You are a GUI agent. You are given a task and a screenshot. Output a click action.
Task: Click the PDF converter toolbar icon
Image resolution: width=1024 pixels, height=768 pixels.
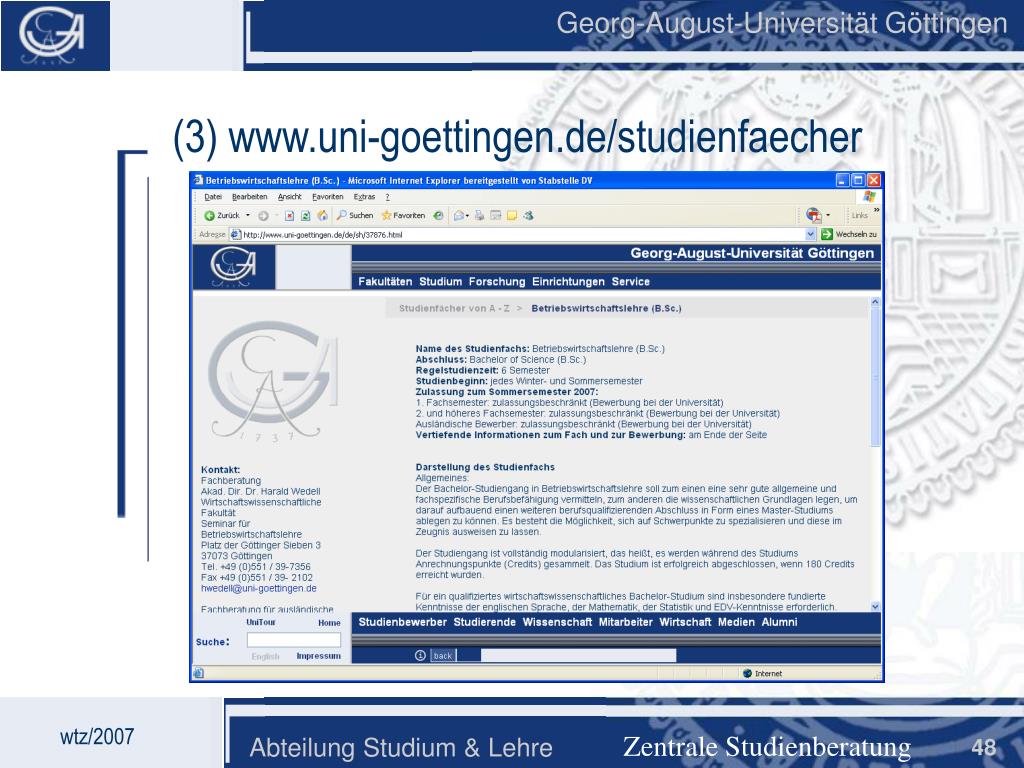pos(813,215)
